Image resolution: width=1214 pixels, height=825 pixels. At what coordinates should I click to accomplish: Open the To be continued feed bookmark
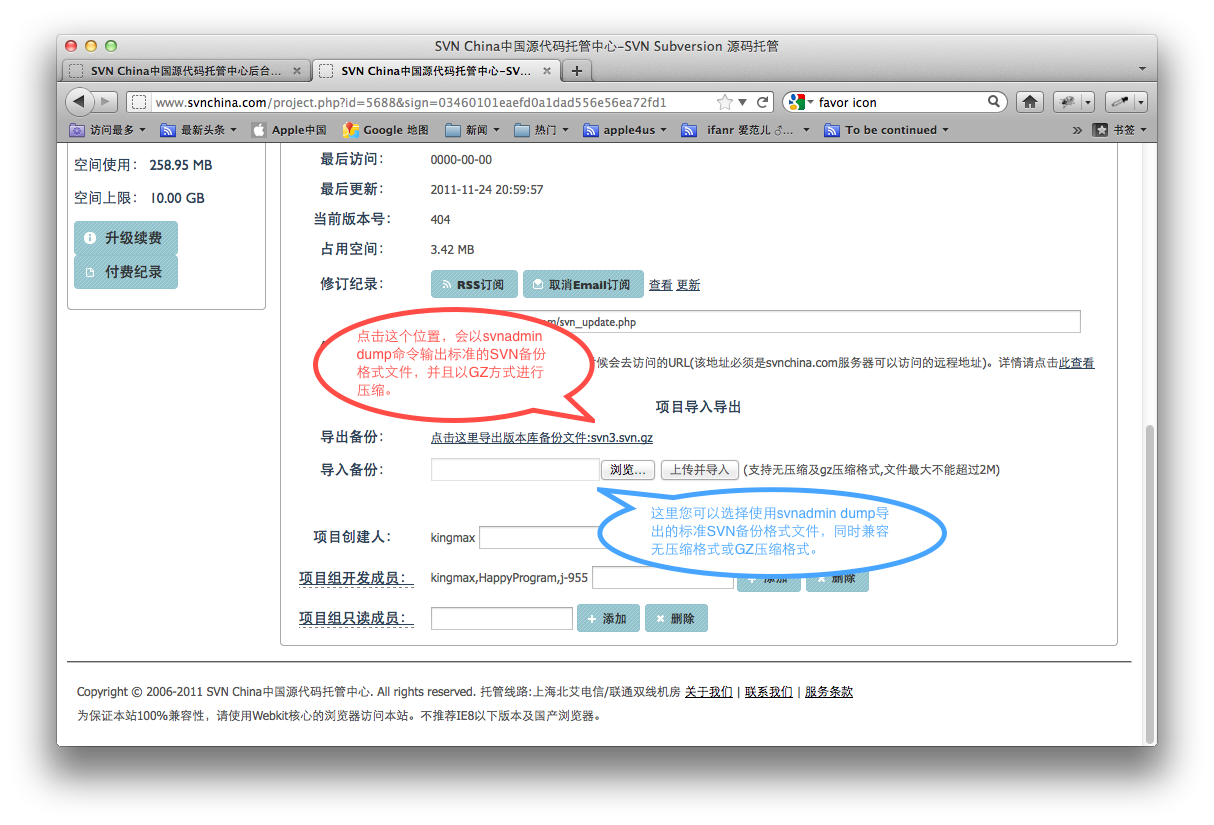click(887, 130)
